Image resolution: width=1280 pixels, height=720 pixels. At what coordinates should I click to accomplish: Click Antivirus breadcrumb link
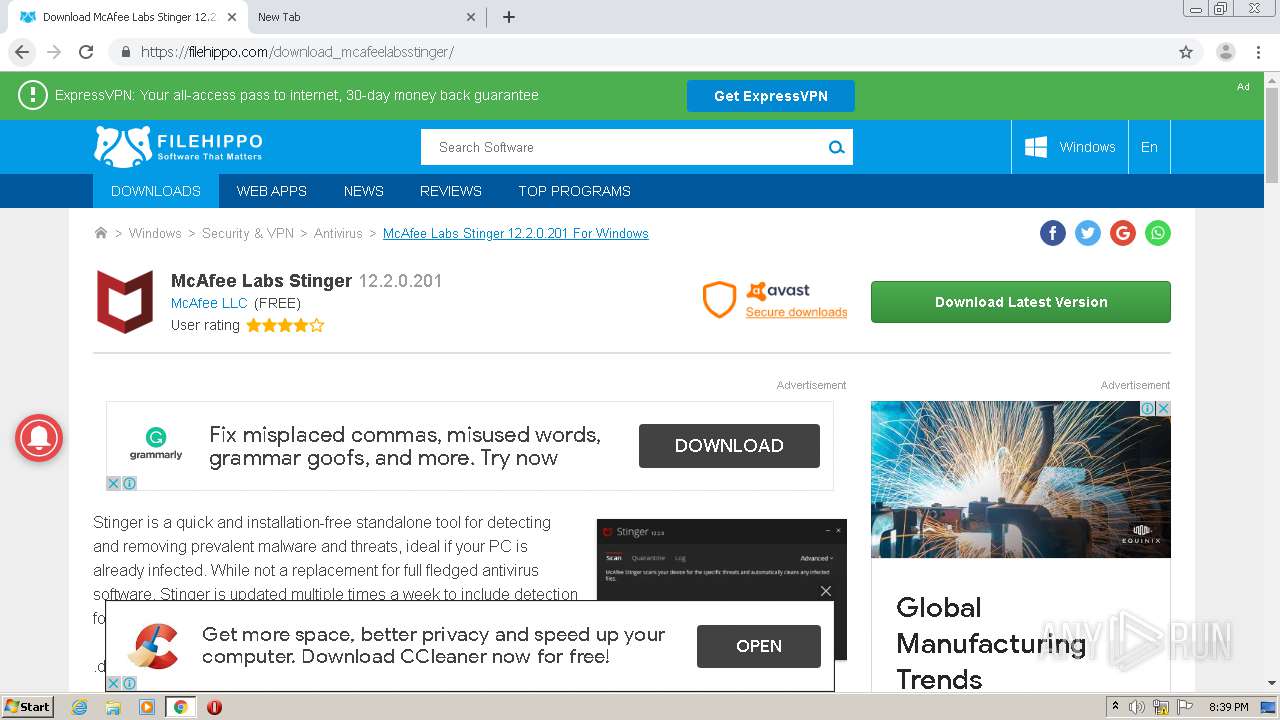[x=338, y=233]
